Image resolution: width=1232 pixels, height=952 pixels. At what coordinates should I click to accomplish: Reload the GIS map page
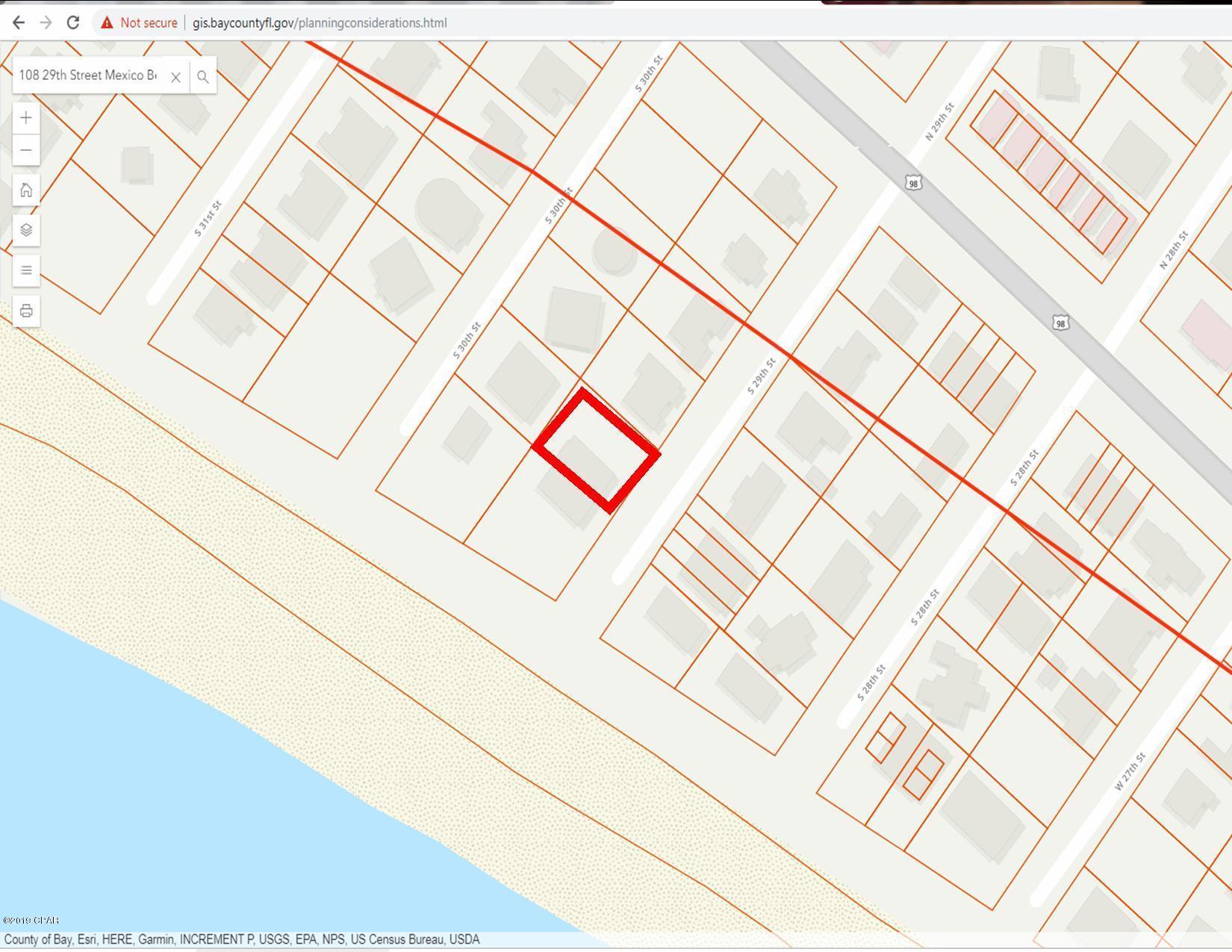pyautogui.click(x=72, y=22)
